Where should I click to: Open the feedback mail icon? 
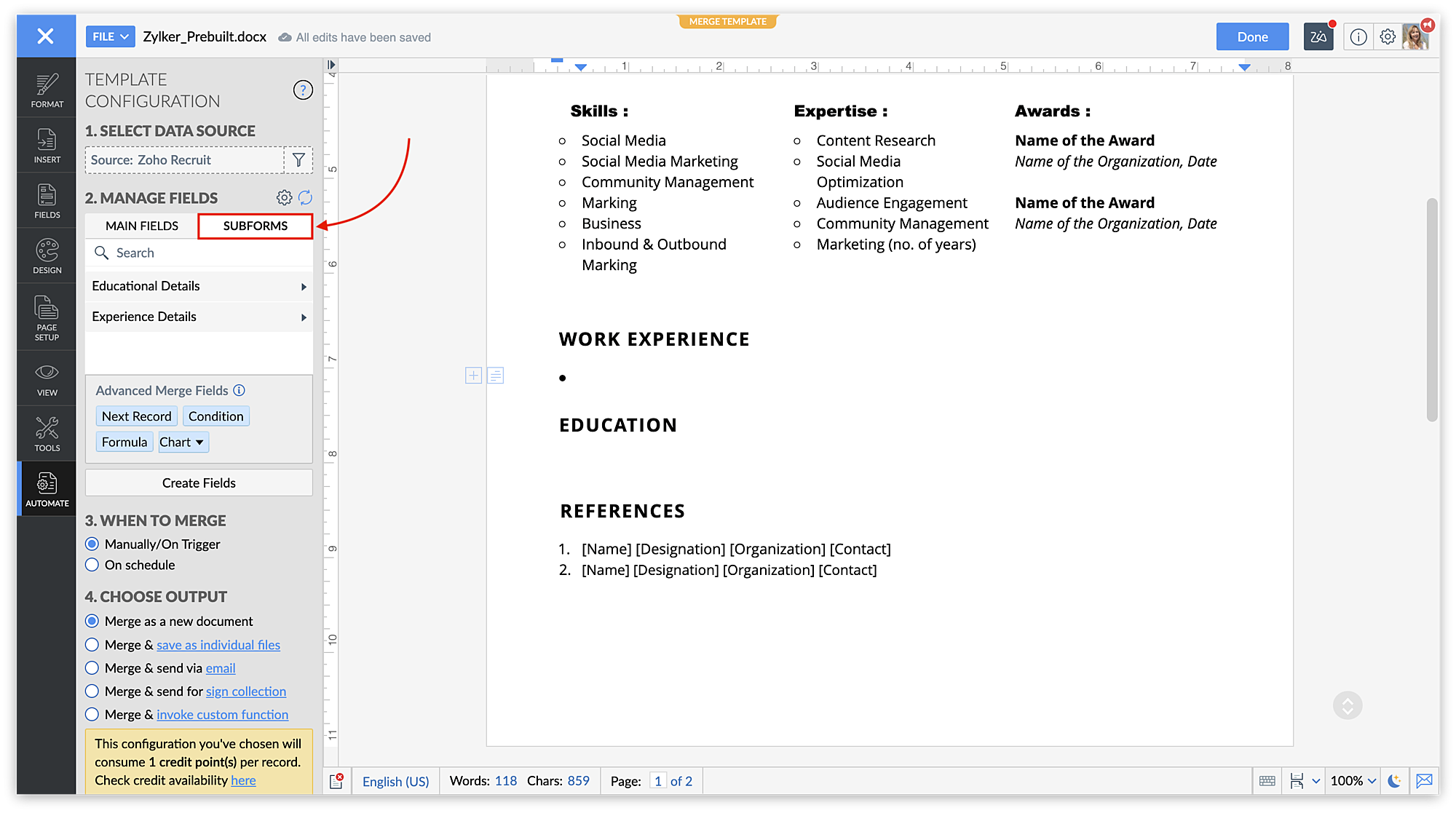(x=1425, y=781)
